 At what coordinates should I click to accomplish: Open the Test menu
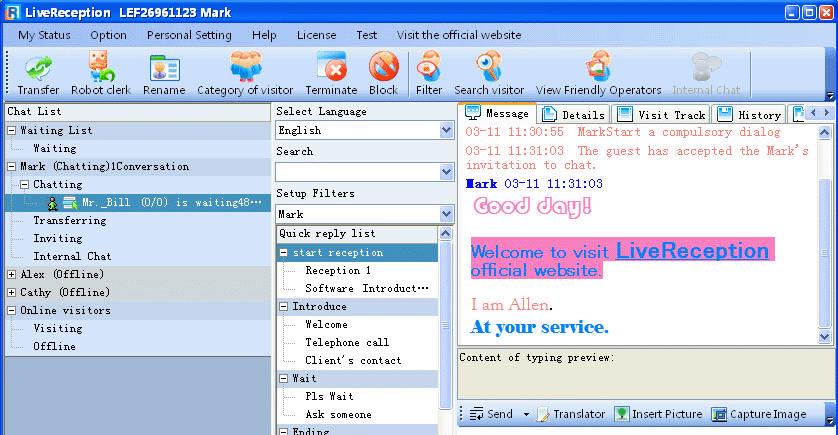click(367, 35)
